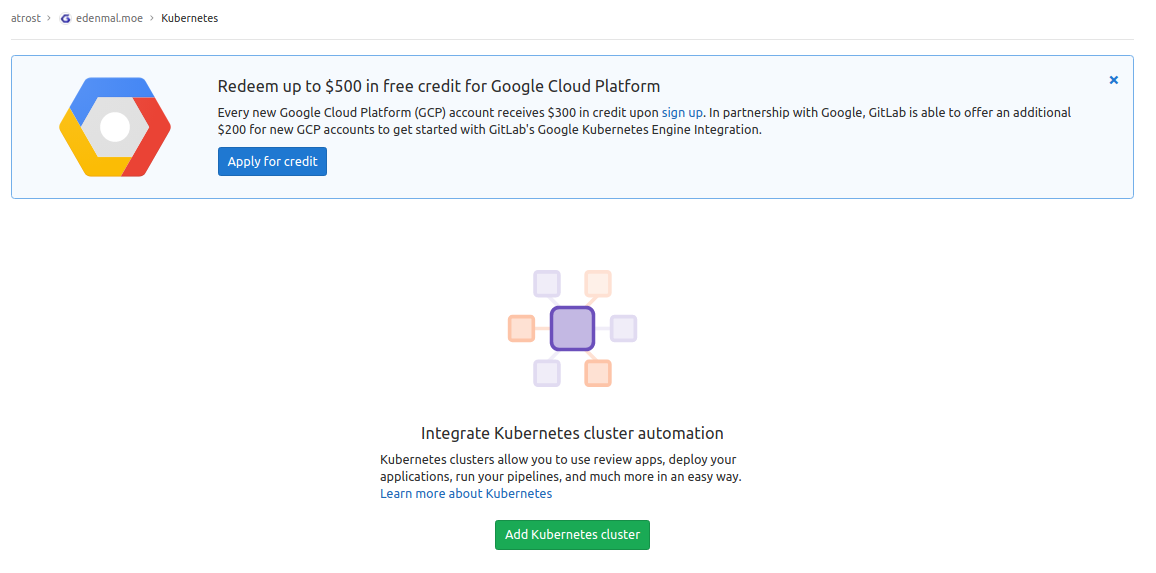This screenshot has width=1156, height=573.
Task: Click the edenmal.moe project avatar icon
Action: coord(66,18)
